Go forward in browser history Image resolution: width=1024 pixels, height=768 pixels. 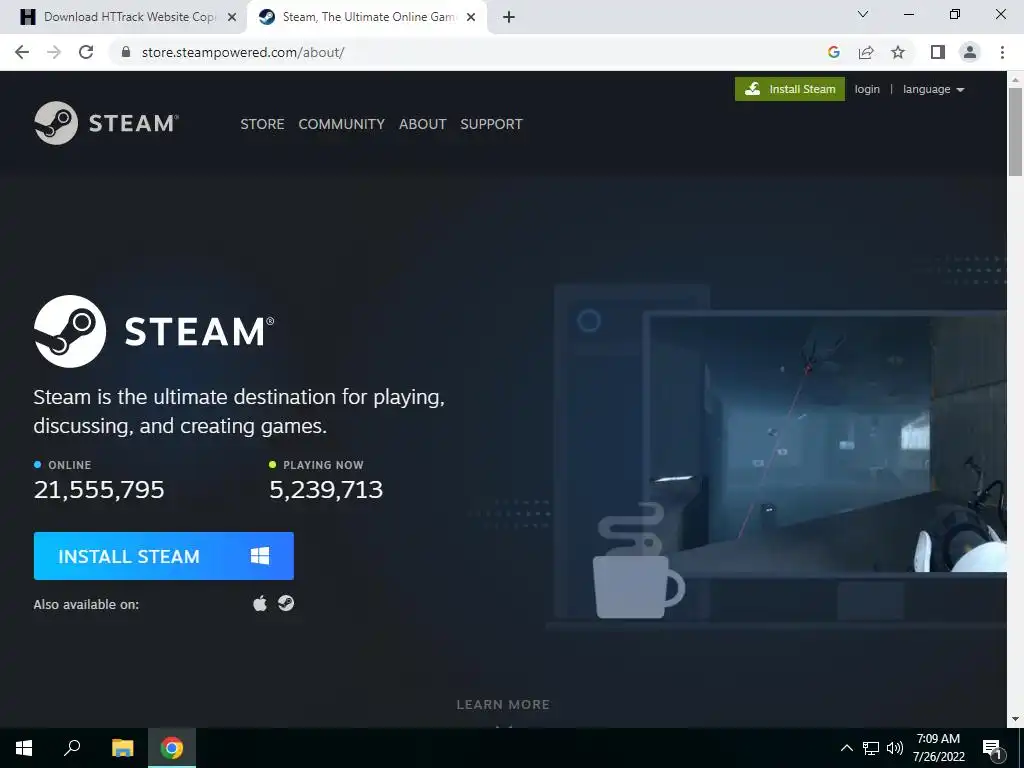[54, 52]
